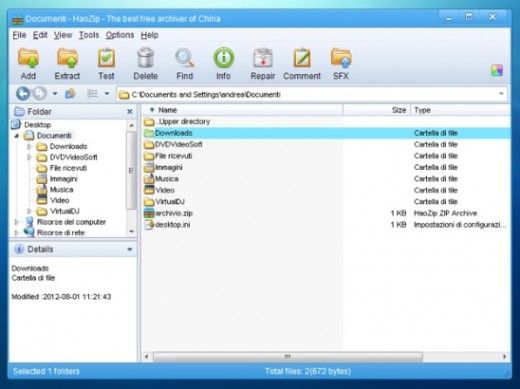Viewport: 520px width, 389px height.
Task: Open the File menu
Action: point(19,35)
